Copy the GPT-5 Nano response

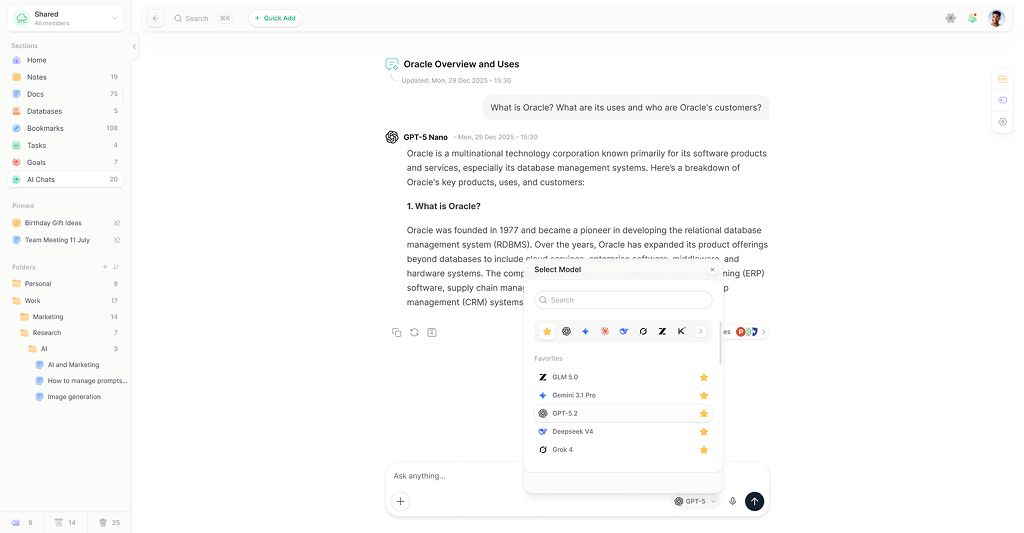pos(396,332)
